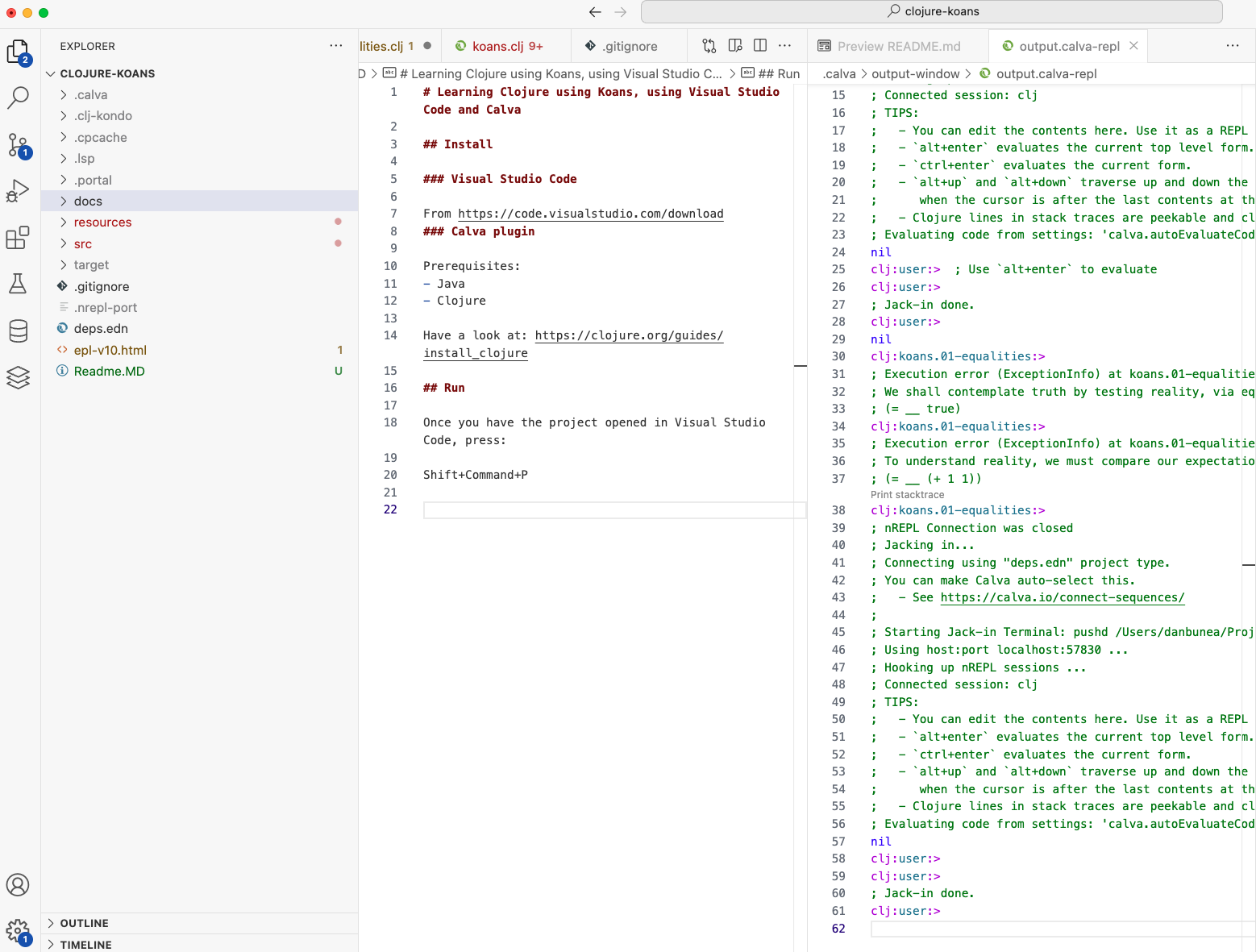
Task: Click the Print stacktrace code lens
Action: point(907,495)
